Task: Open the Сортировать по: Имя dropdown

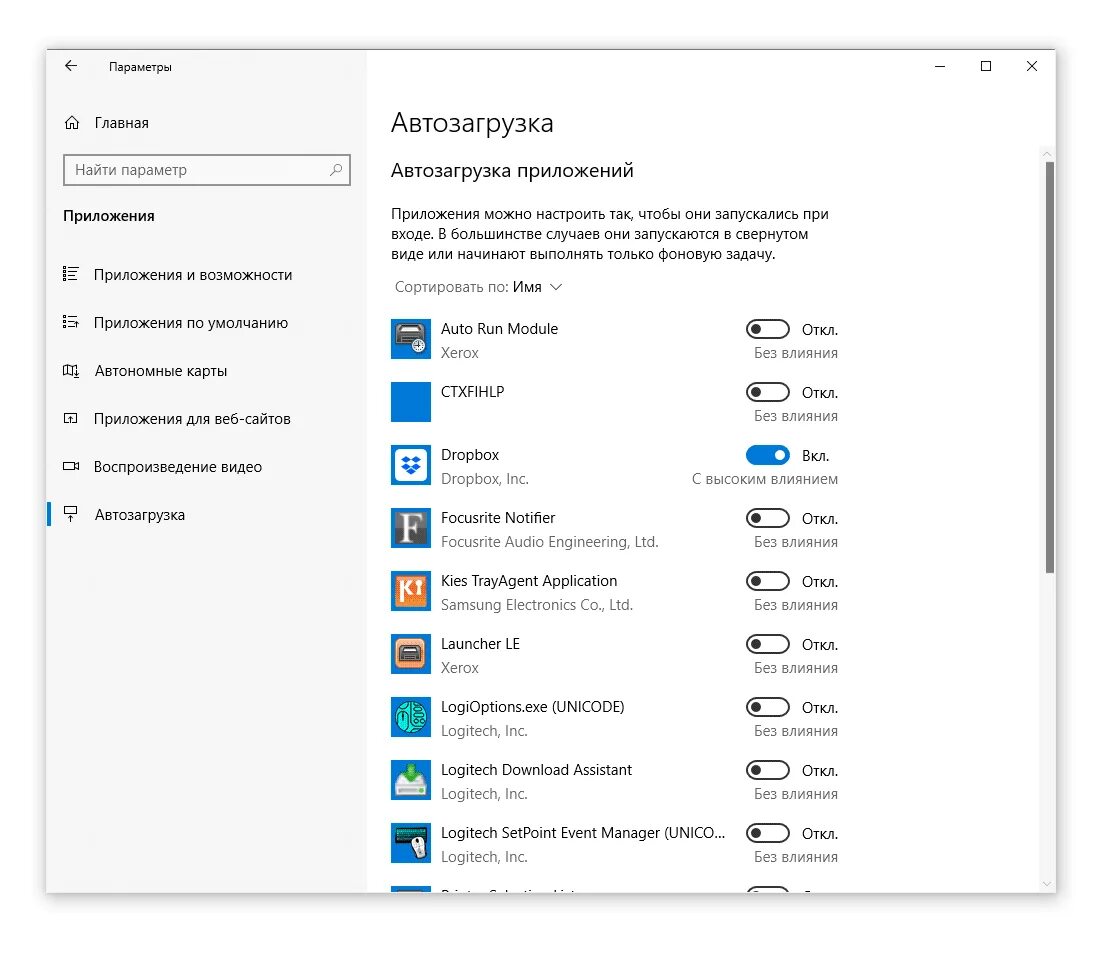Action: click(478, 287)
